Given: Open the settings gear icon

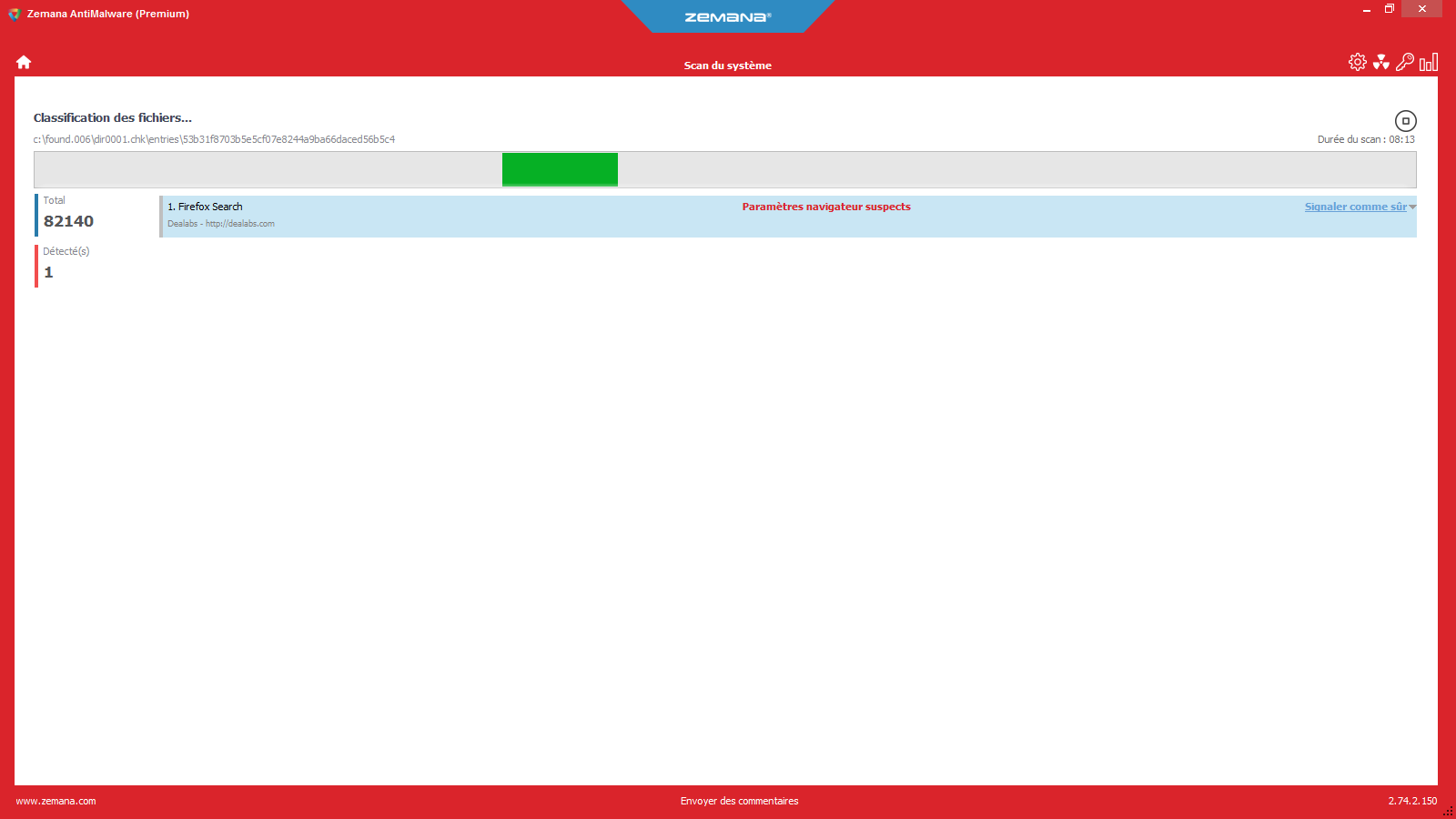Looking at the screenshot, I should 1357,62.
